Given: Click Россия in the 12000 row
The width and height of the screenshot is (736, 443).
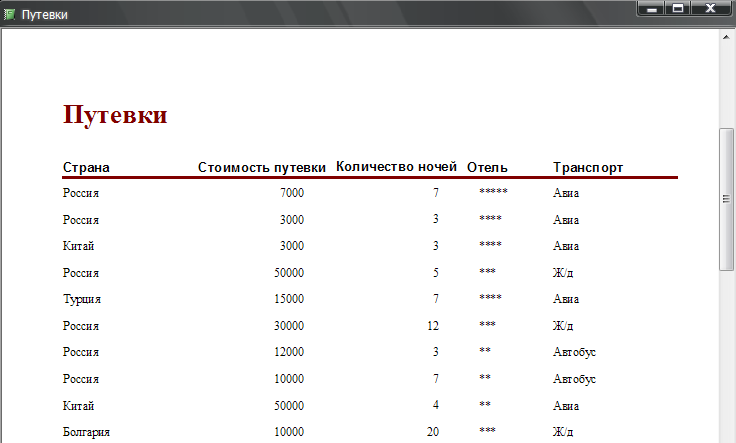Looking at the screenshot, I should coord(81,352).
